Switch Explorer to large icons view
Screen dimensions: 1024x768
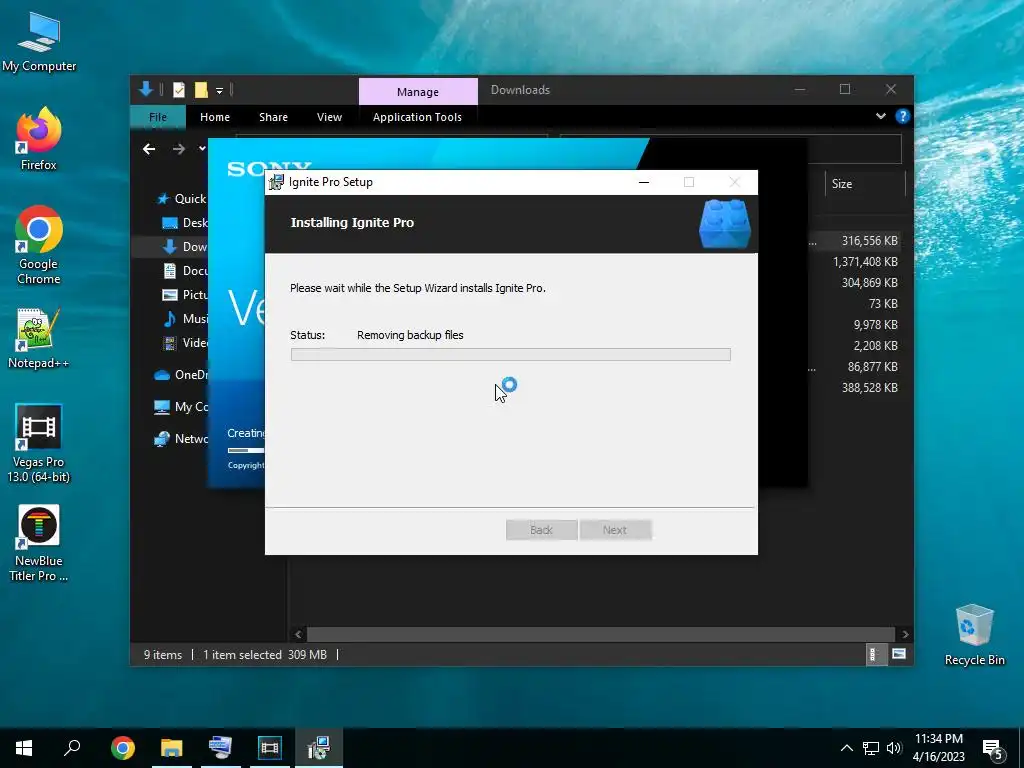pos(899,654)
